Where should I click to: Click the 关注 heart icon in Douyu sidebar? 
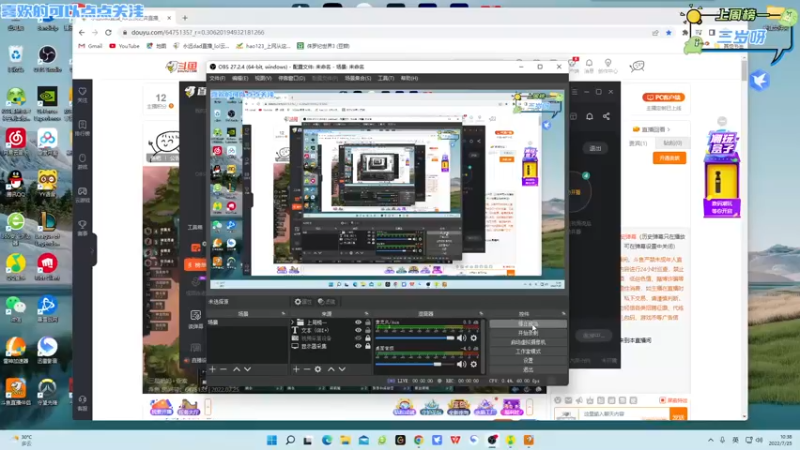pyautogui.click(x=82, y=94)
